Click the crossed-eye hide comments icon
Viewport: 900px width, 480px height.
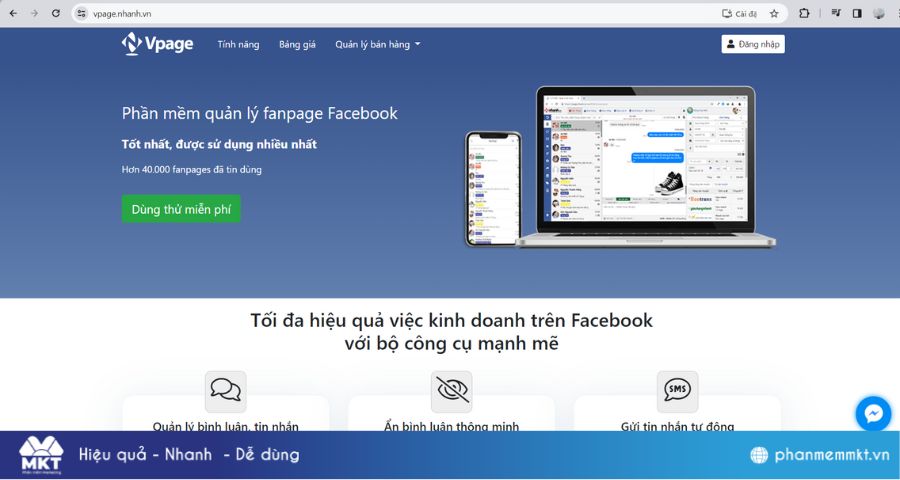[x=452, y=390]
